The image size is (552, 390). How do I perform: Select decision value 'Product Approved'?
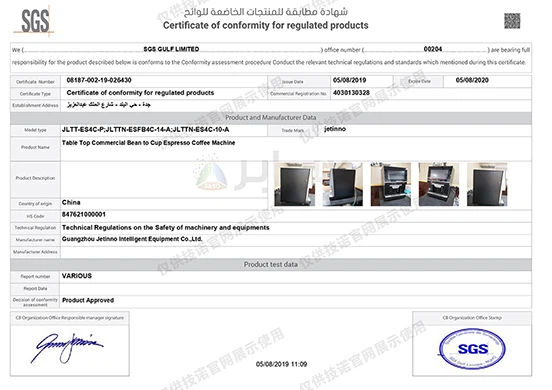click(x=88, y=300)
